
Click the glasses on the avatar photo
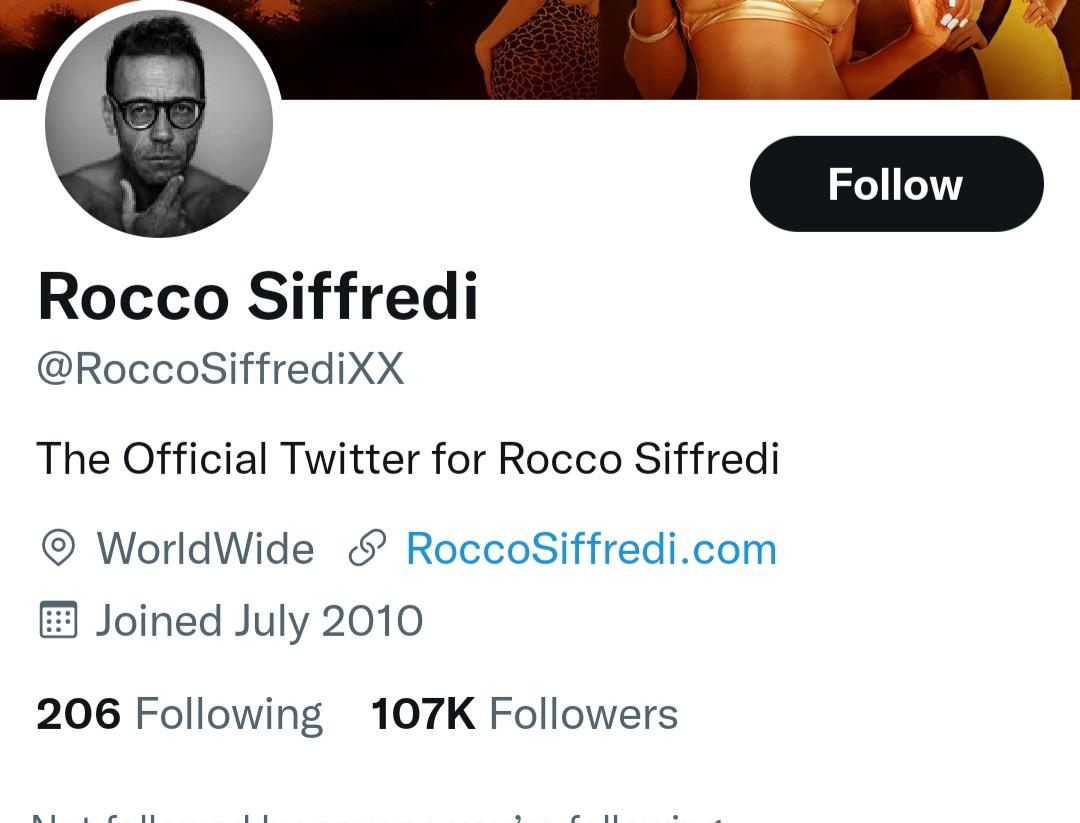point(157,111)
